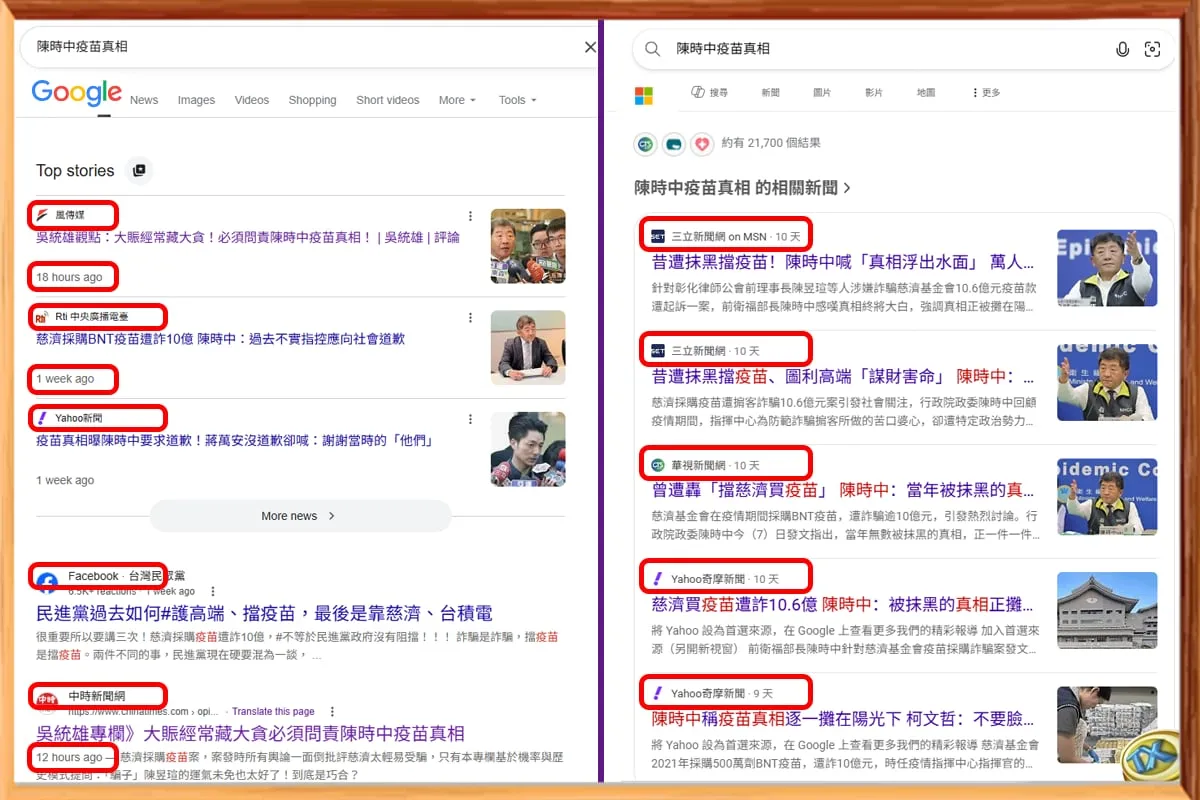
Task: Open options menu for 風傳媒 story
Action: (470, 216)
